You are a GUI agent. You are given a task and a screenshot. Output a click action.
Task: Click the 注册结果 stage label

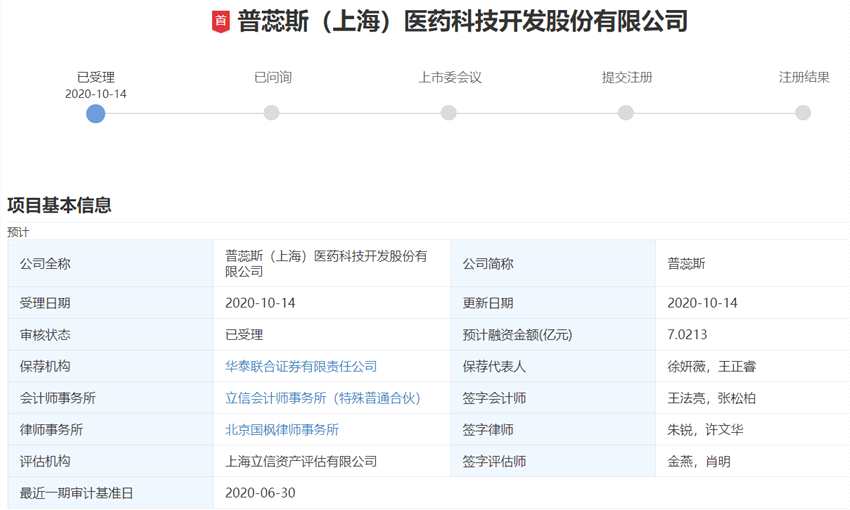click(x=804, y=77)
